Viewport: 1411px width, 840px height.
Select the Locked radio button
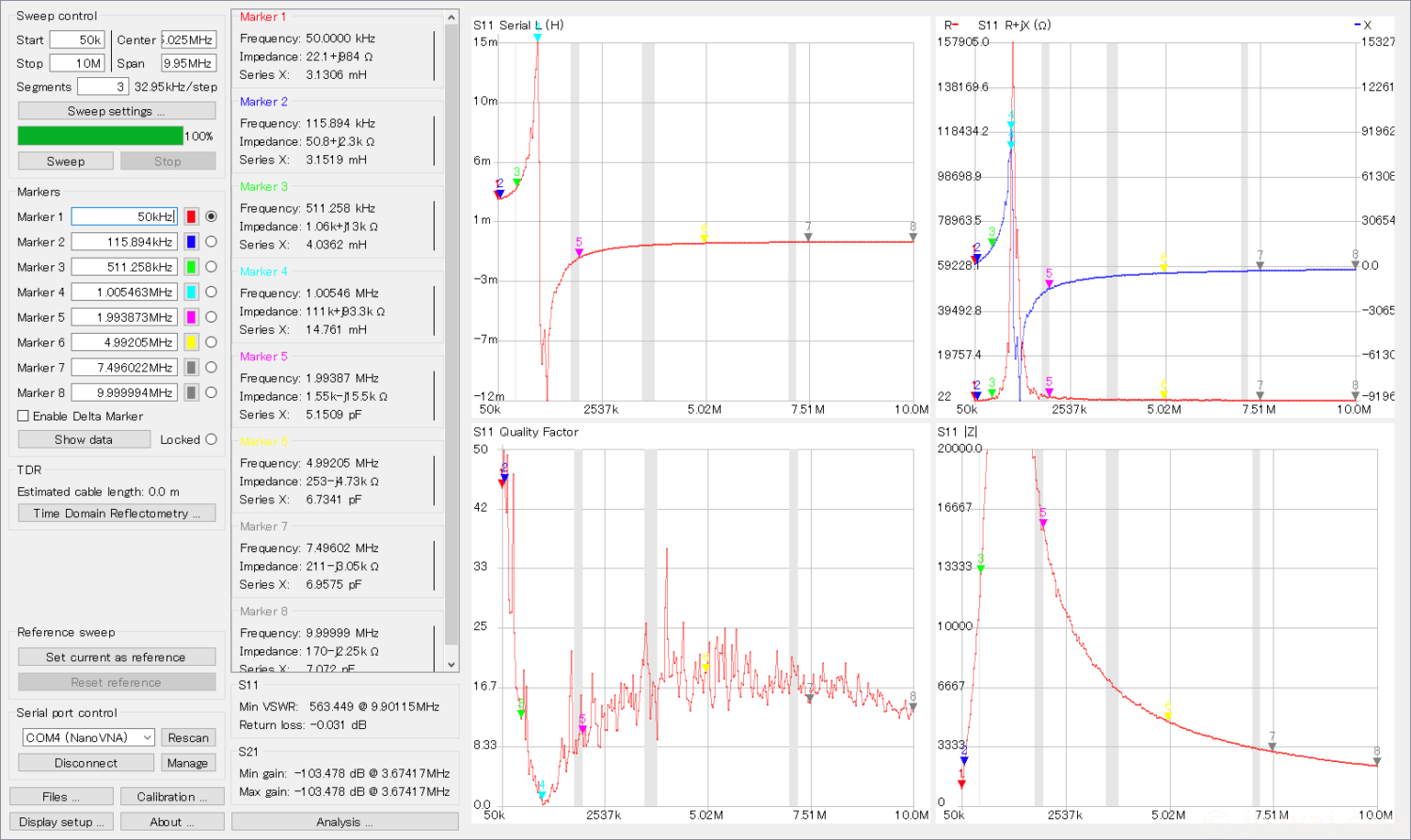[x=211, y=439]
